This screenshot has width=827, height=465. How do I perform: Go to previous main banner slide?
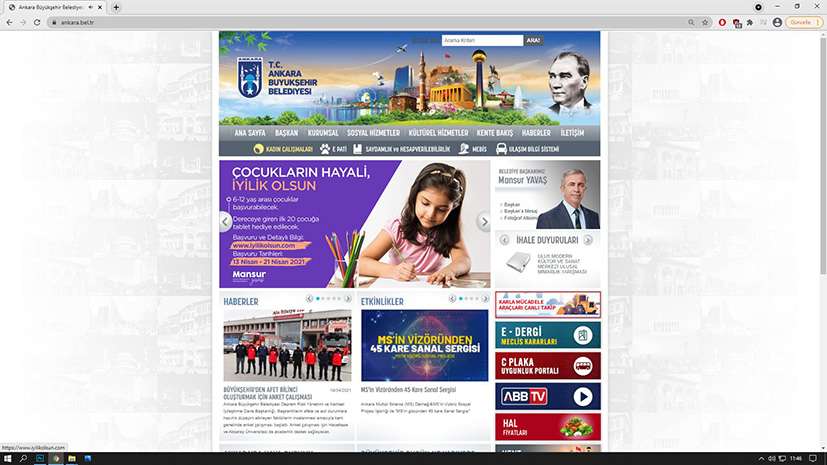click(226, 222)
